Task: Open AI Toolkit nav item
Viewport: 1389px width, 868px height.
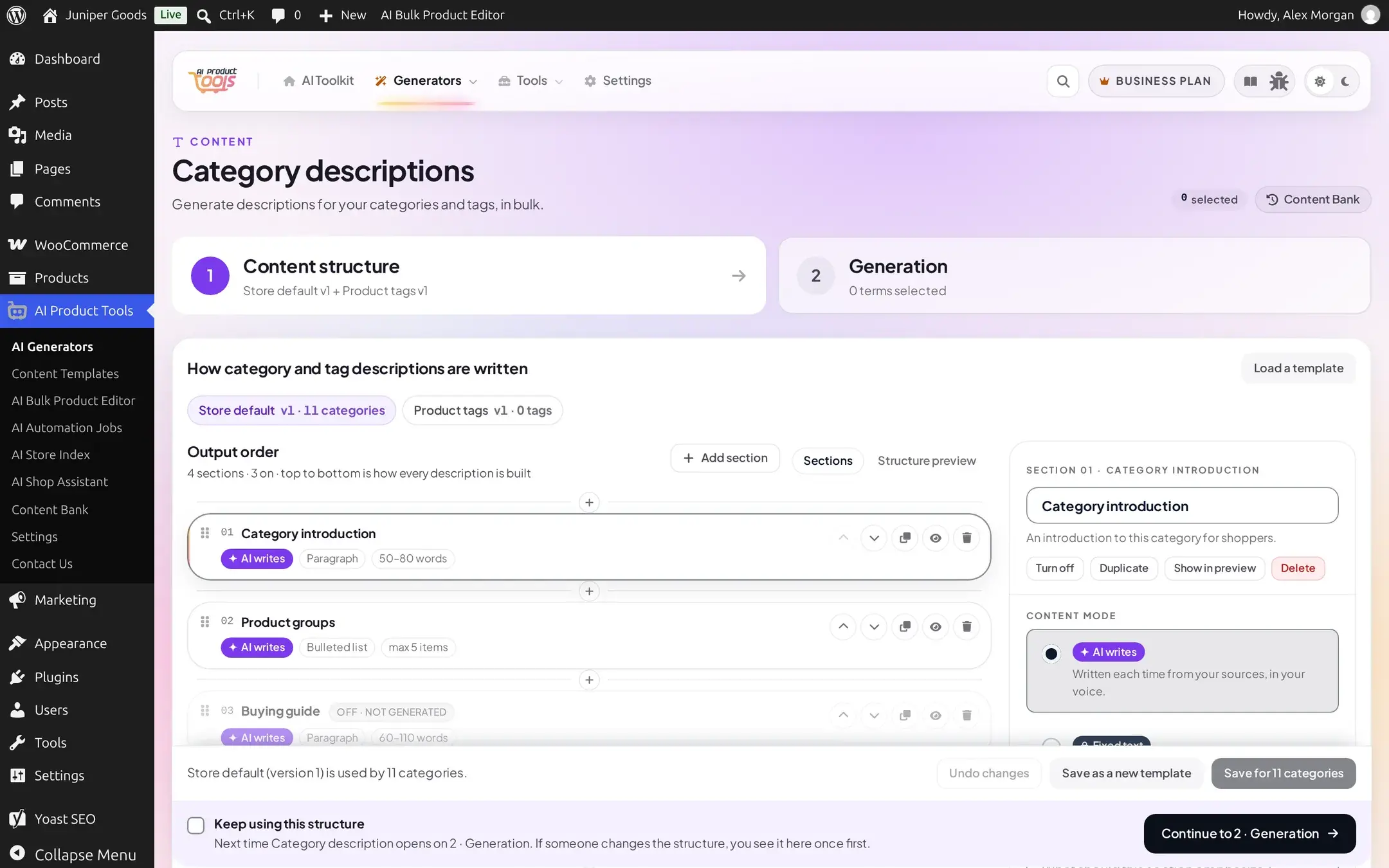Action: coord(318,81)
